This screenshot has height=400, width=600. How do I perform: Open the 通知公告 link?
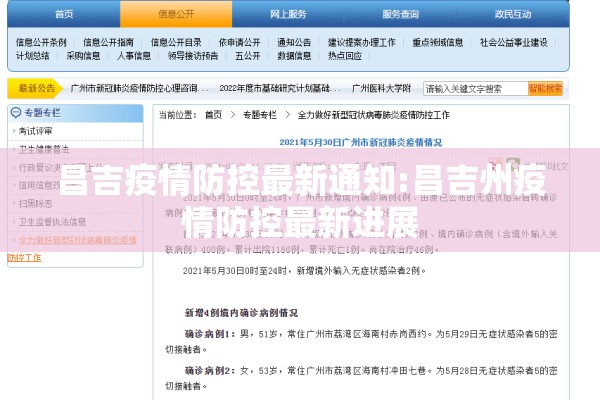294,42
